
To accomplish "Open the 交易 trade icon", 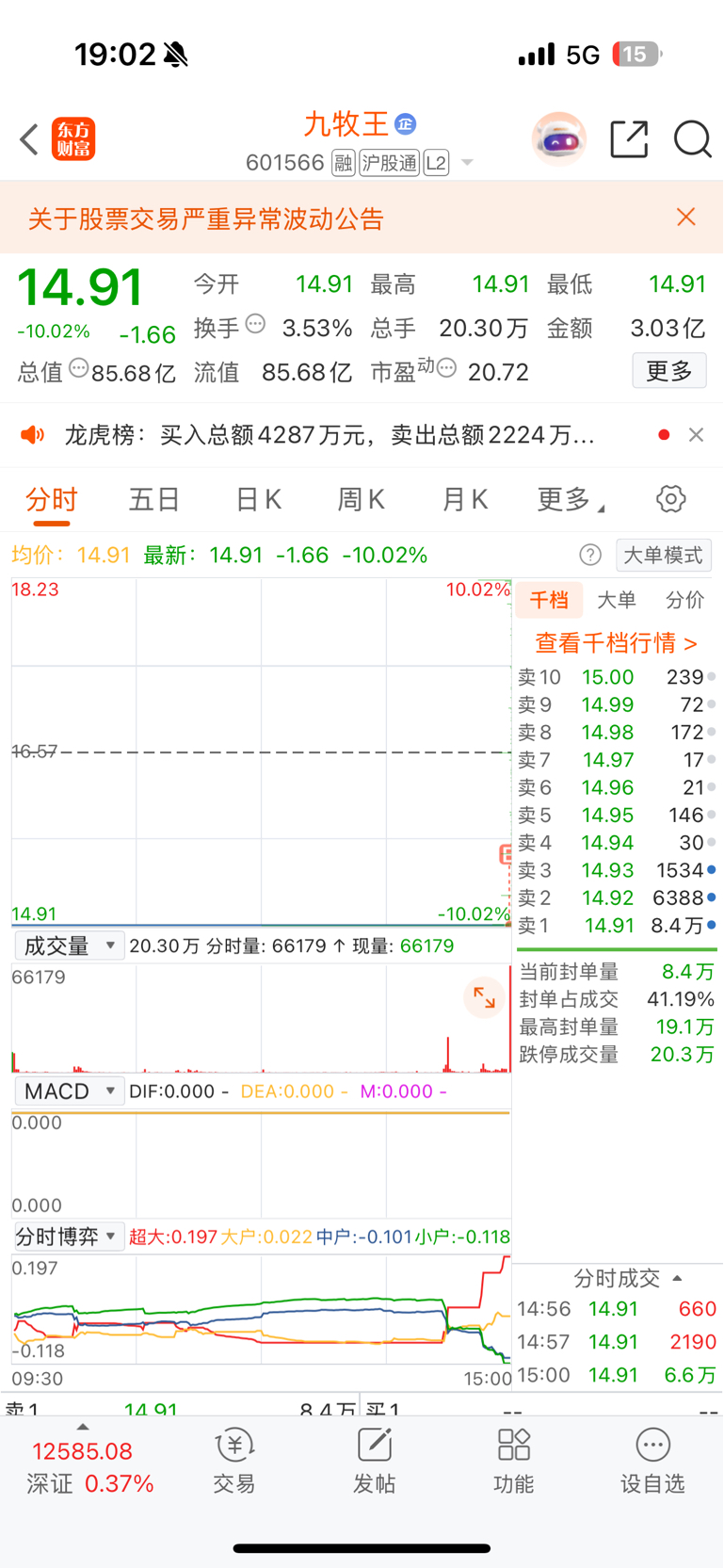I will click(x=234, y=1462).
